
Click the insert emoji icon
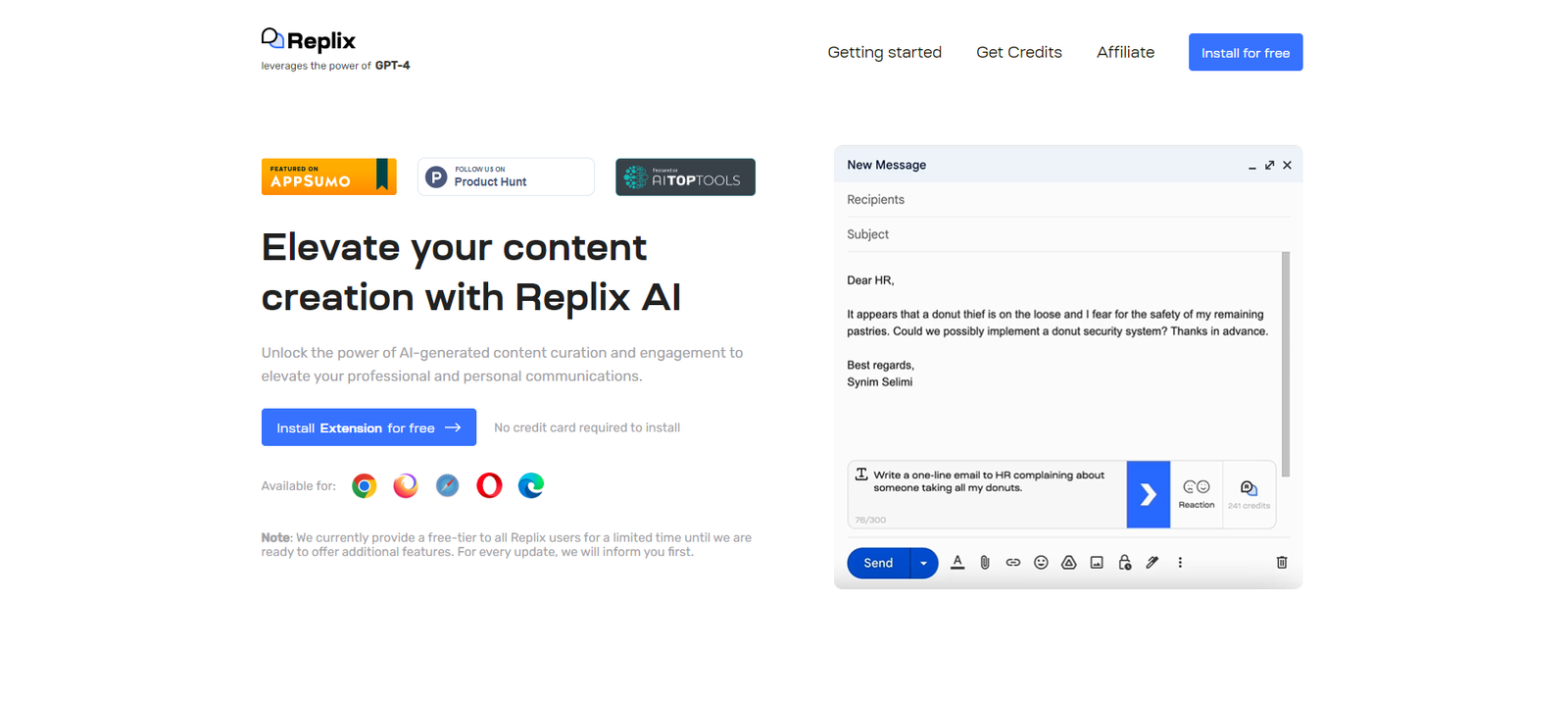click(x=1041, y=563)
